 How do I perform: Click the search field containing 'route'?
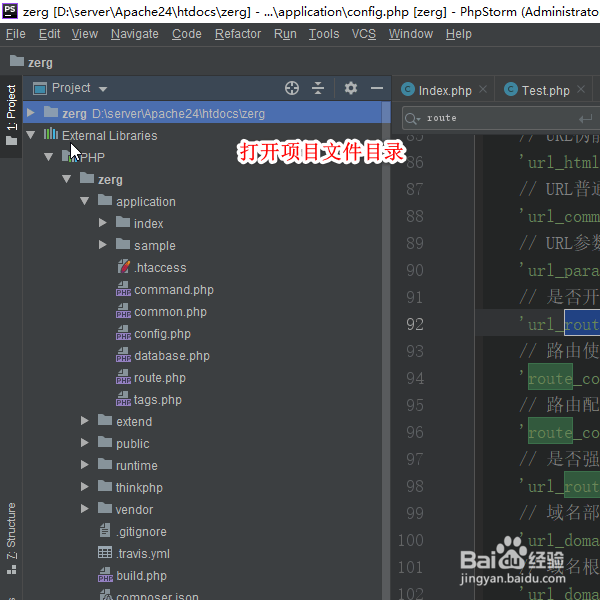pyautogui.click(x=501, y=118)
